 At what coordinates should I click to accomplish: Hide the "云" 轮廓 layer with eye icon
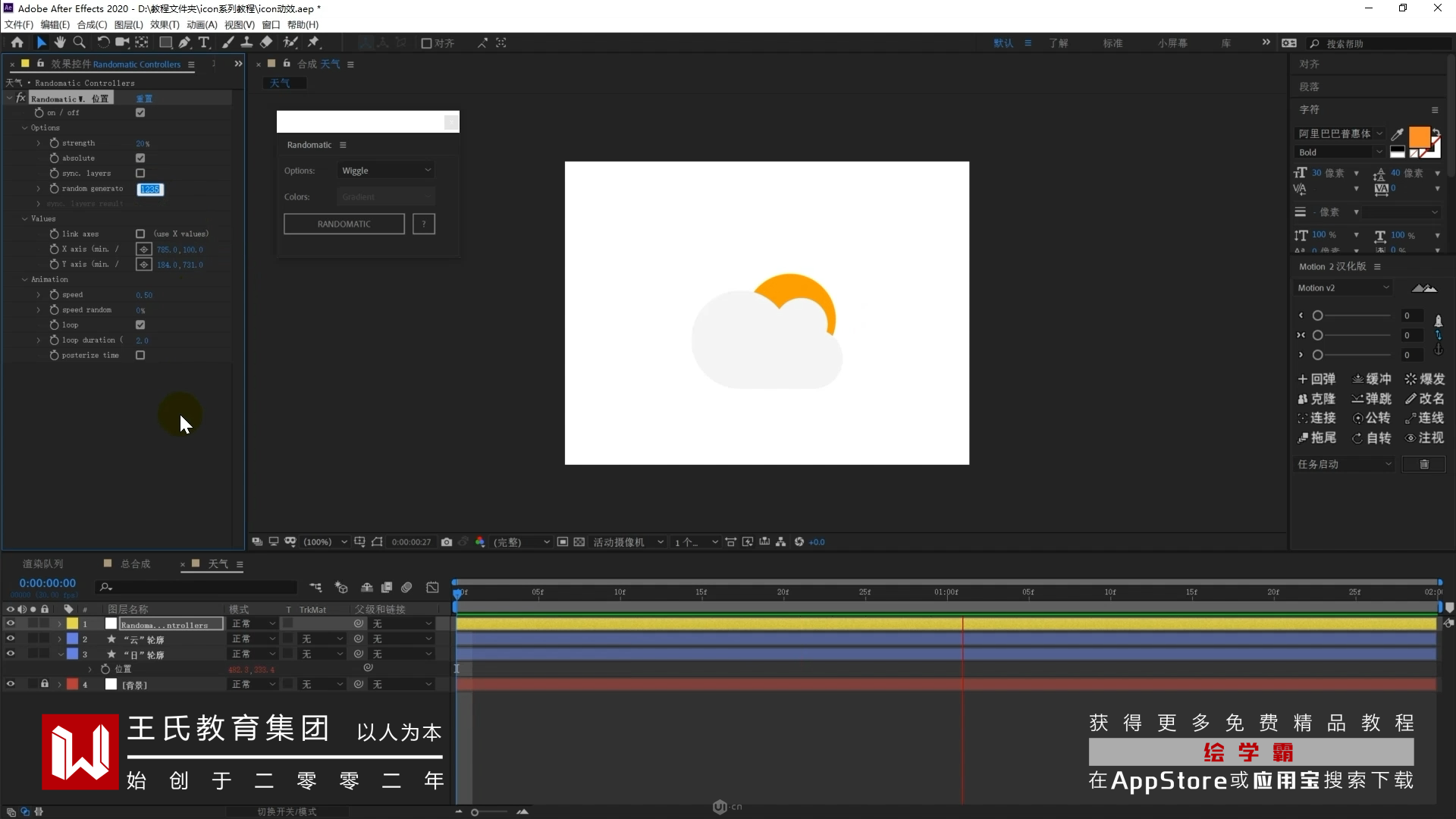click(x=11, y=639)
